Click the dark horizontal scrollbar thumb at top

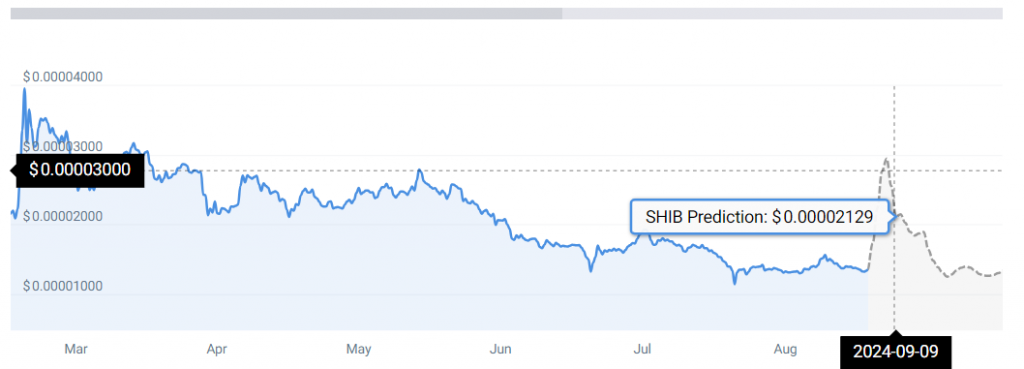[287, 13]
